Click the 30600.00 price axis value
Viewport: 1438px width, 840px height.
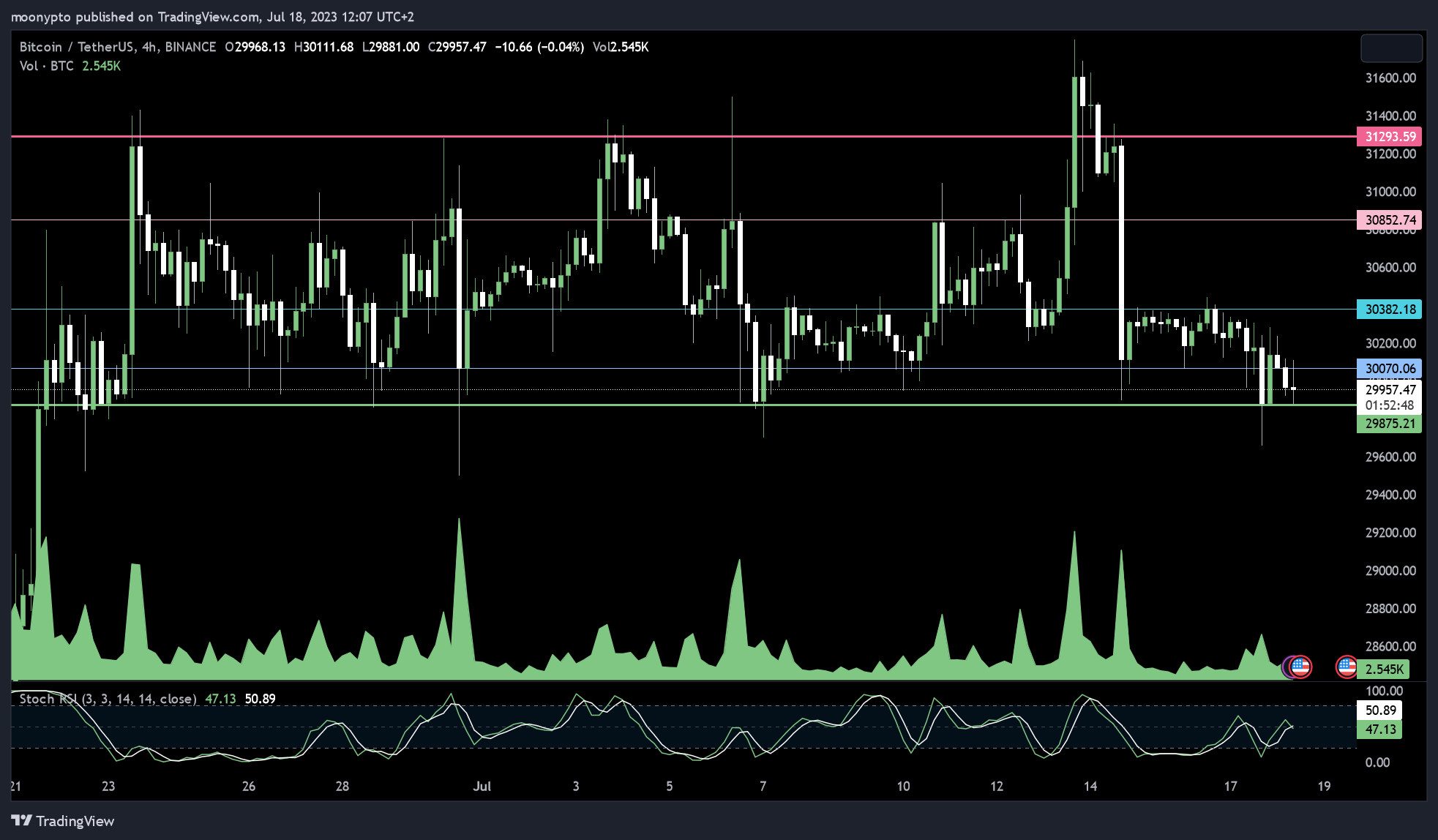(1390, 268)
